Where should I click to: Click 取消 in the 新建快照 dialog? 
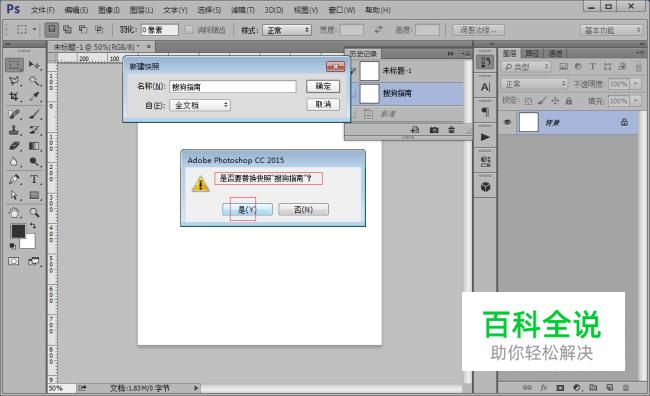click(x=323, y=104)
